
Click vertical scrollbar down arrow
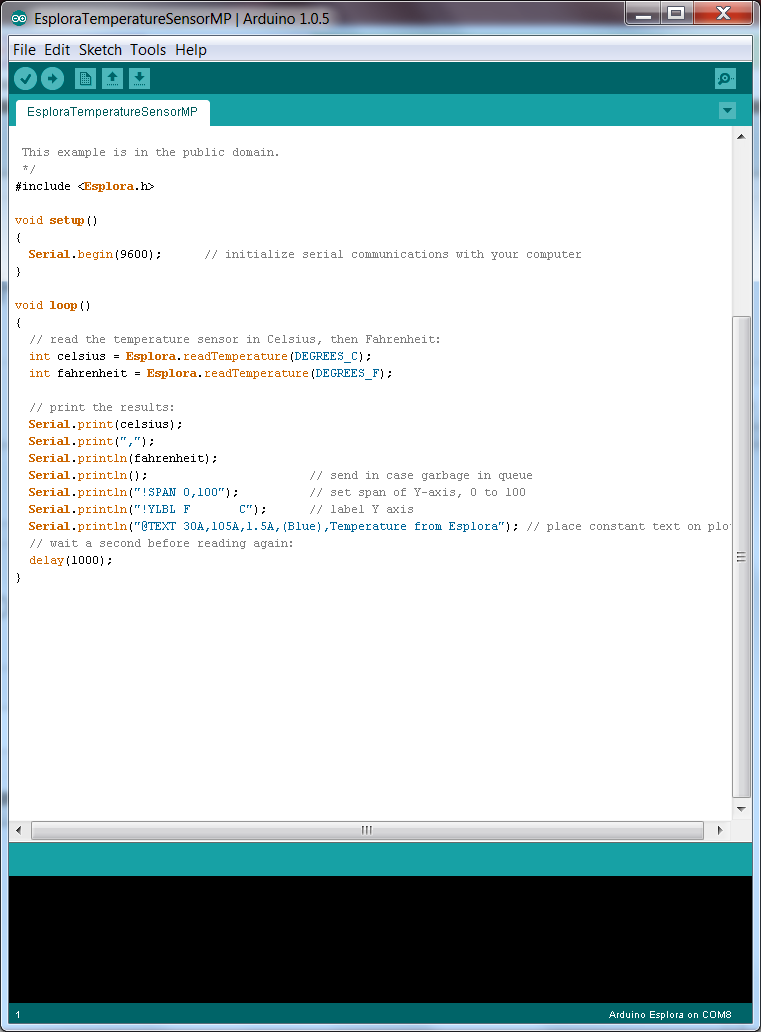point(741,809)
